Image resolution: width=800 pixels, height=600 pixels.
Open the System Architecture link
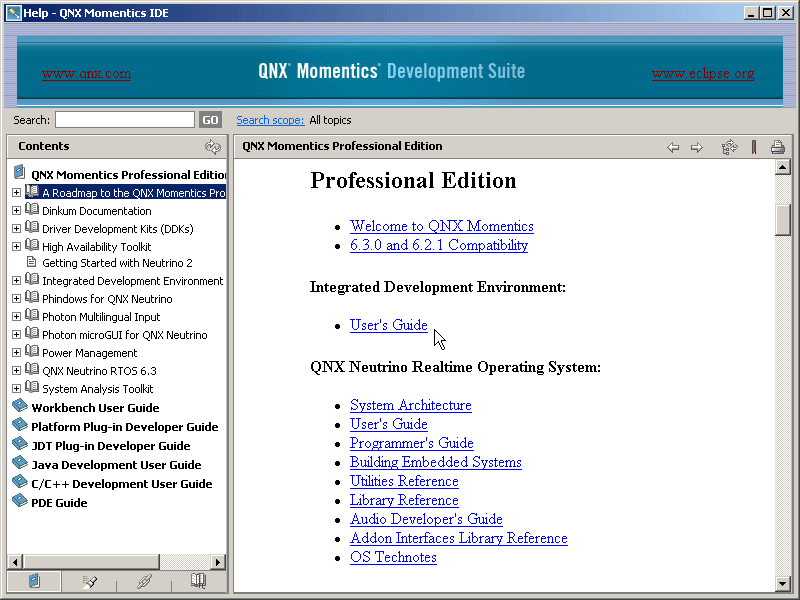410,405
